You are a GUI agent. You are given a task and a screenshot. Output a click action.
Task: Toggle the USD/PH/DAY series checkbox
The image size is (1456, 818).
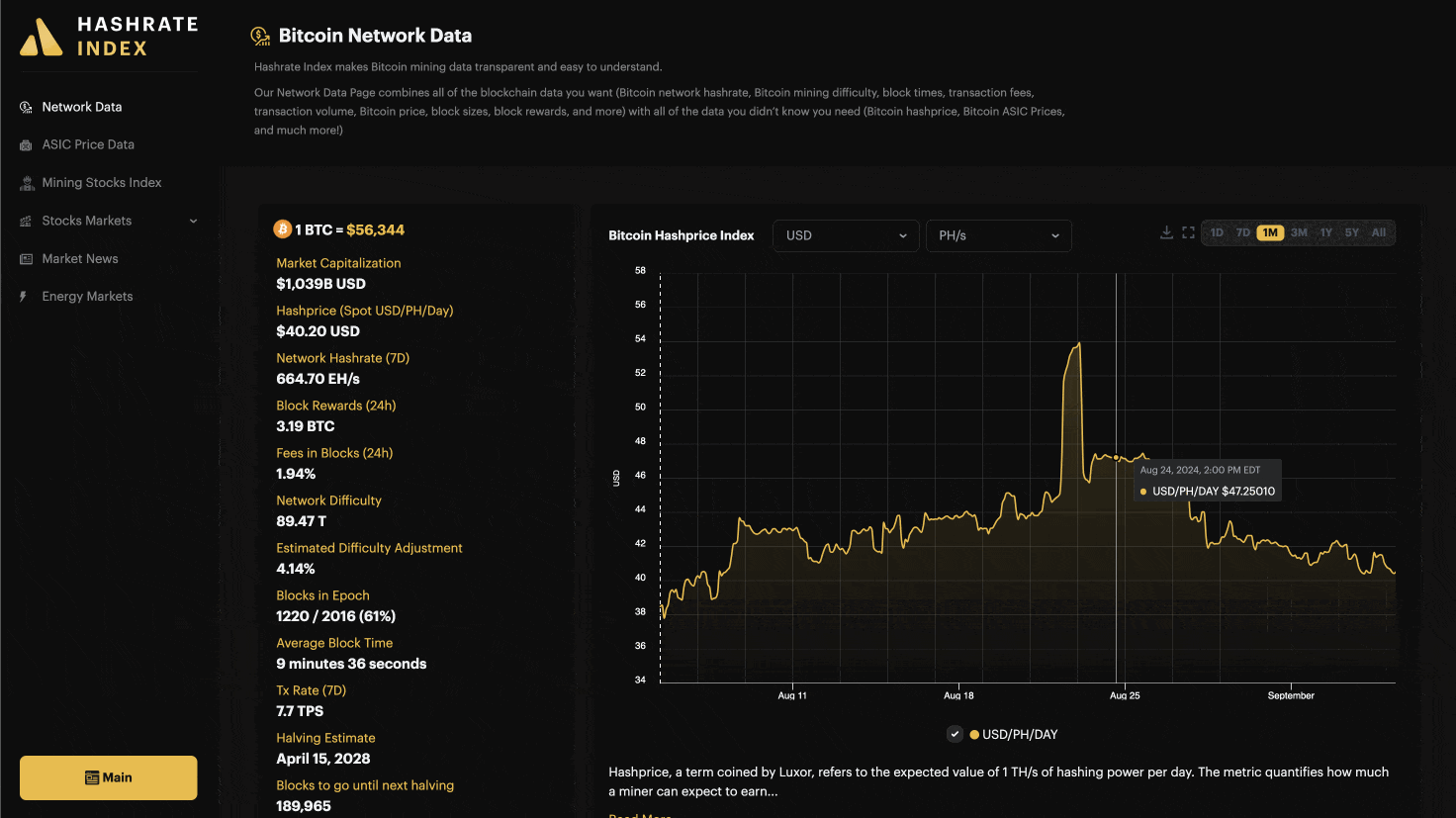pyautogui.click(x=955, y=734)
